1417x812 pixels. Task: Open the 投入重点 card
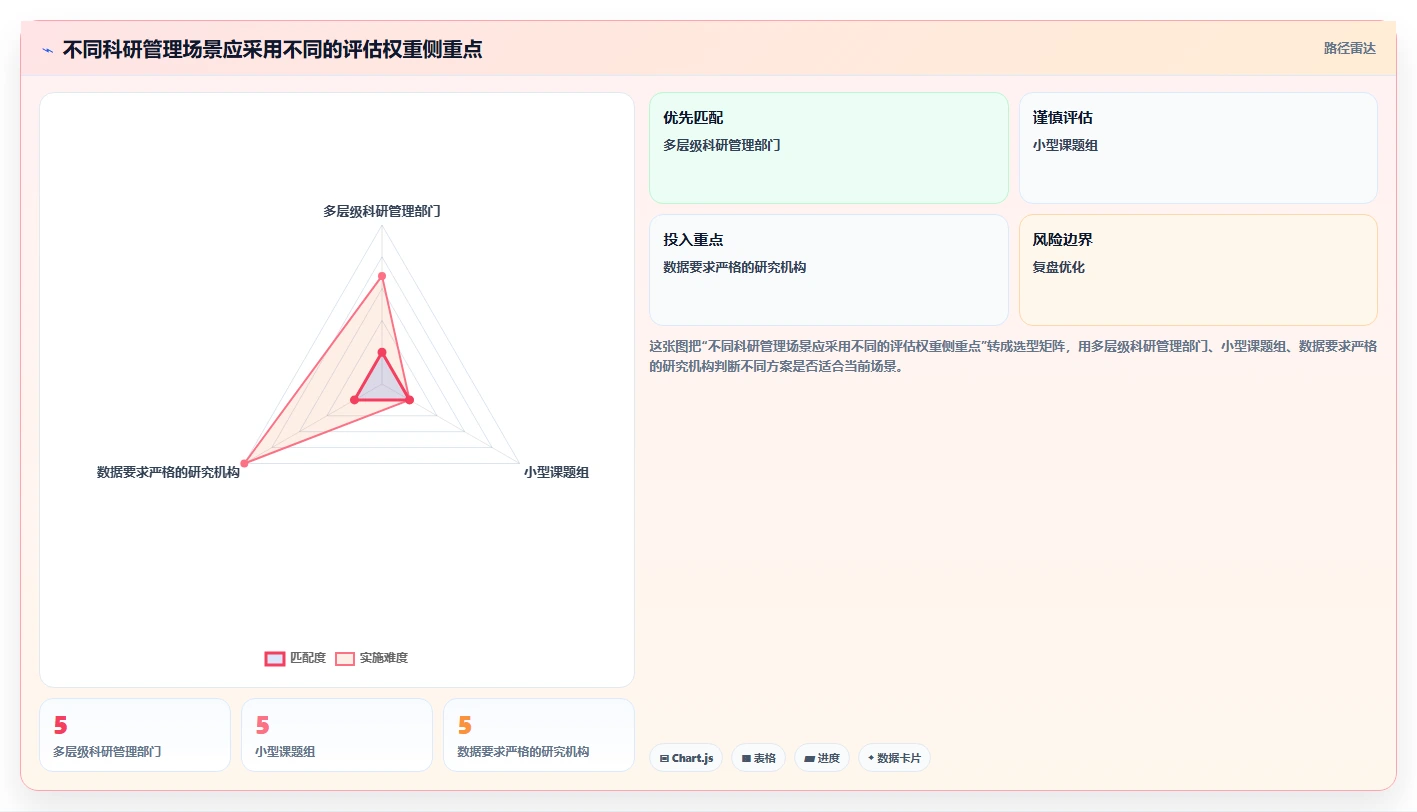(829, 270)
